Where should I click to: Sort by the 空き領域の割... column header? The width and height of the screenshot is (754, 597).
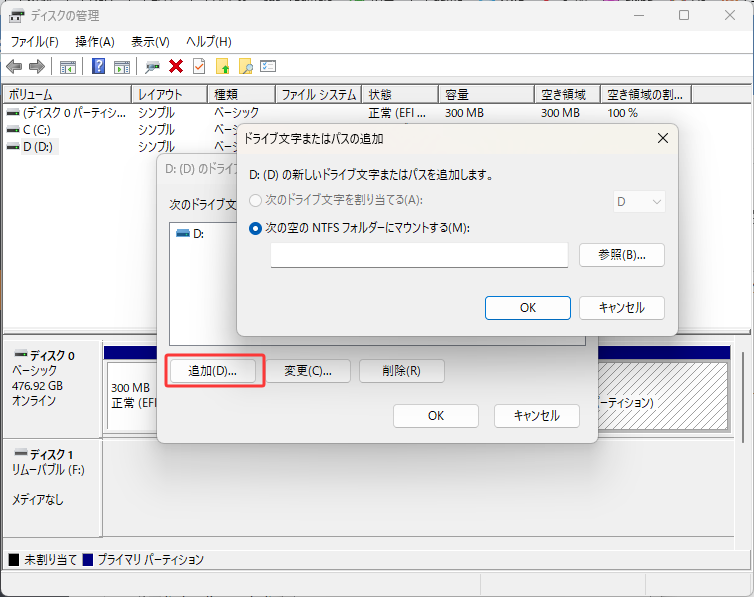click(646, 95)
